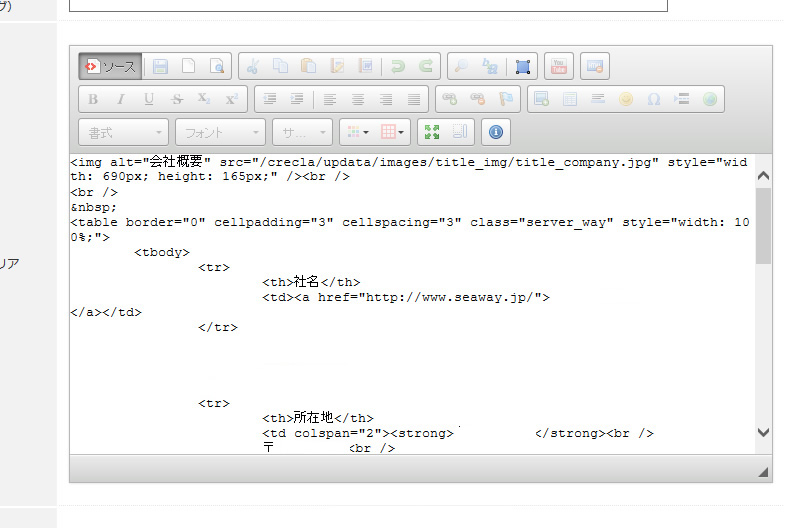Toggle Italic formatting
The image size is (800, 528).
coord(121,99)
